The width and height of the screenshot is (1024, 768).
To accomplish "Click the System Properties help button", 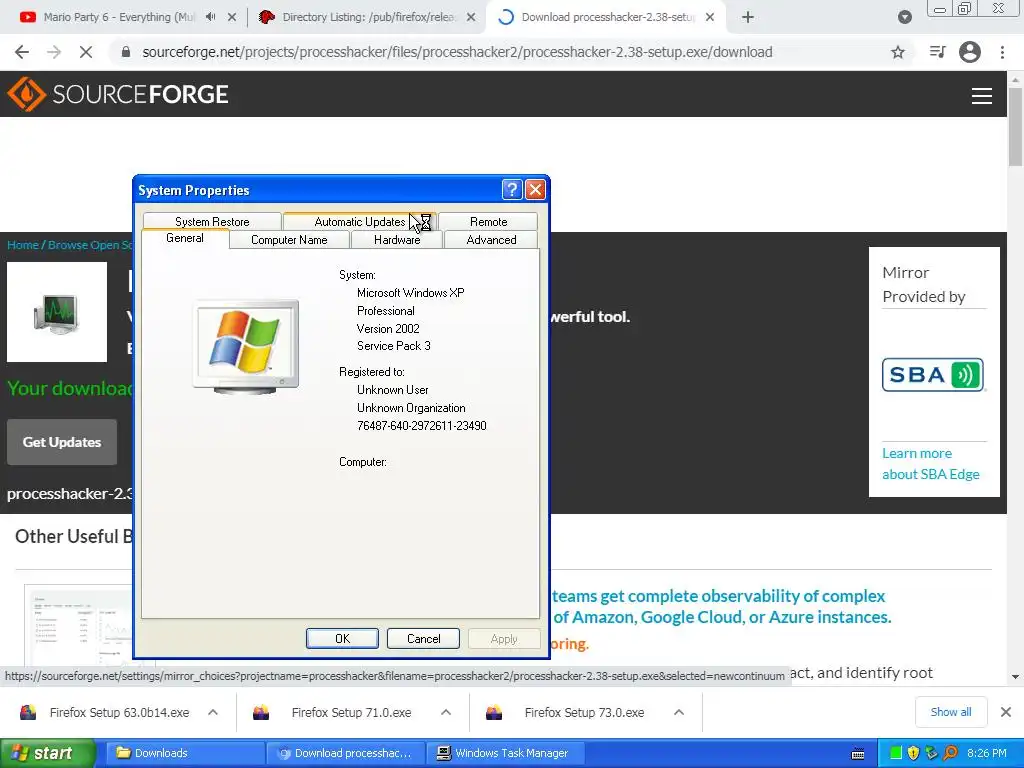I will click(512, 189).
